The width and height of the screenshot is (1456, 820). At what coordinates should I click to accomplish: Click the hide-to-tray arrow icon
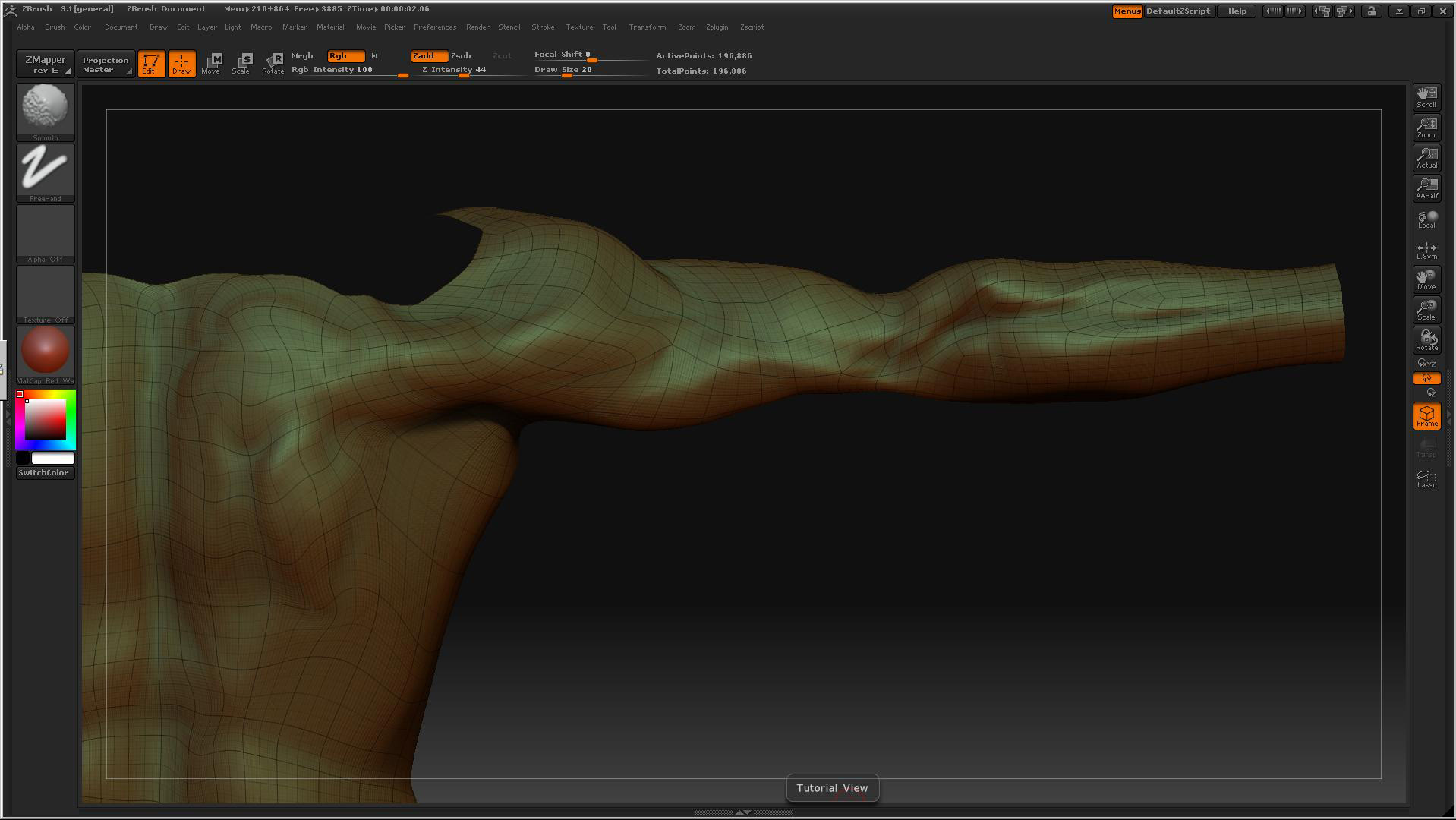(x=1399, y=11)
